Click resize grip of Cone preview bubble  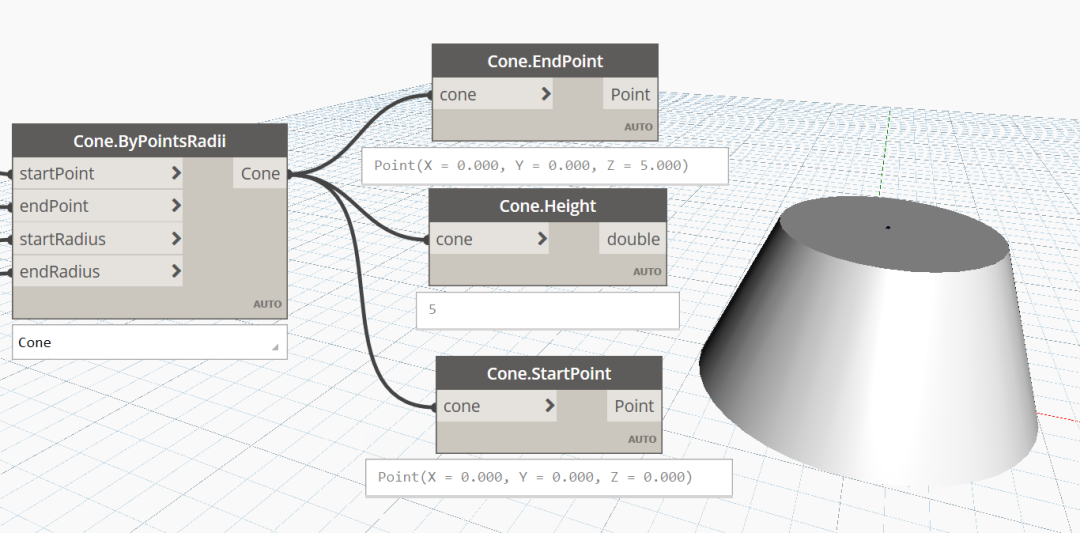[x=276, y=347]
